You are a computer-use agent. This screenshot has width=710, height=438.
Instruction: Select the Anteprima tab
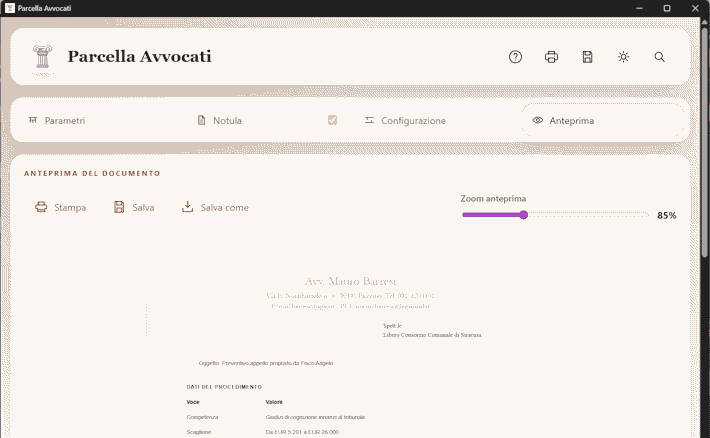click(x=603, y=120)
